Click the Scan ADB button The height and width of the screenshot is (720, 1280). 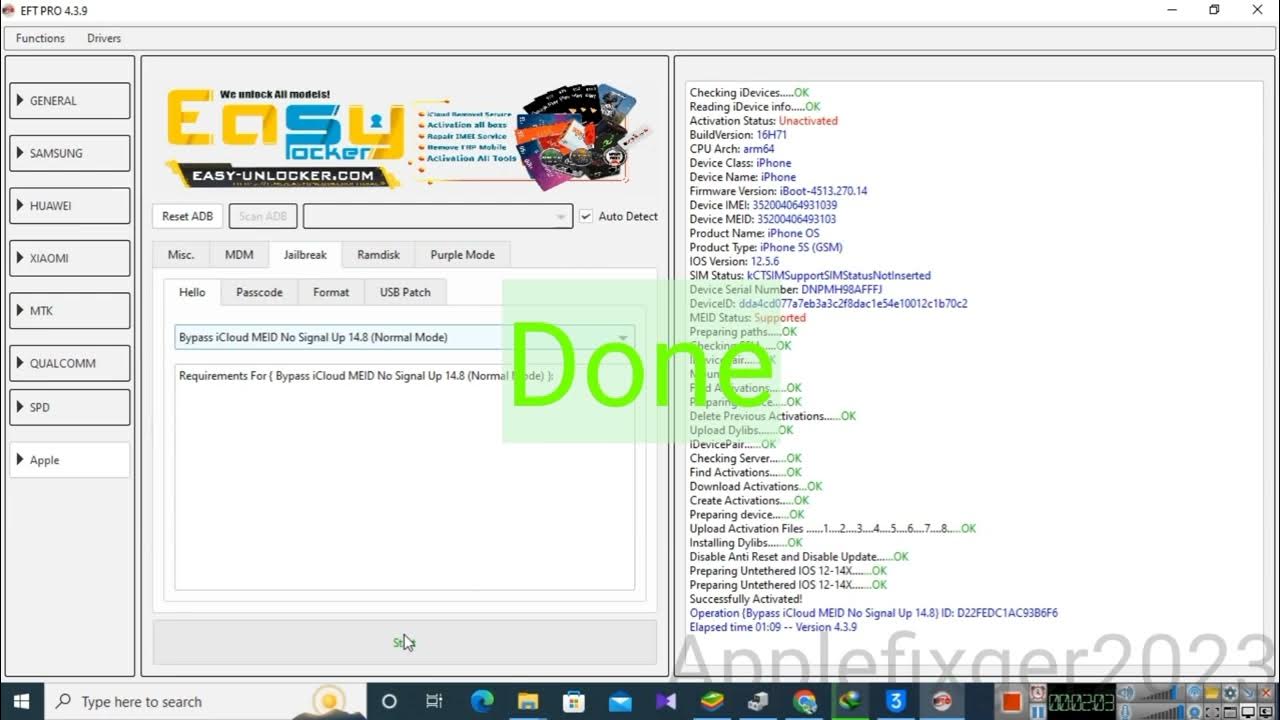[x=263, y=216]
